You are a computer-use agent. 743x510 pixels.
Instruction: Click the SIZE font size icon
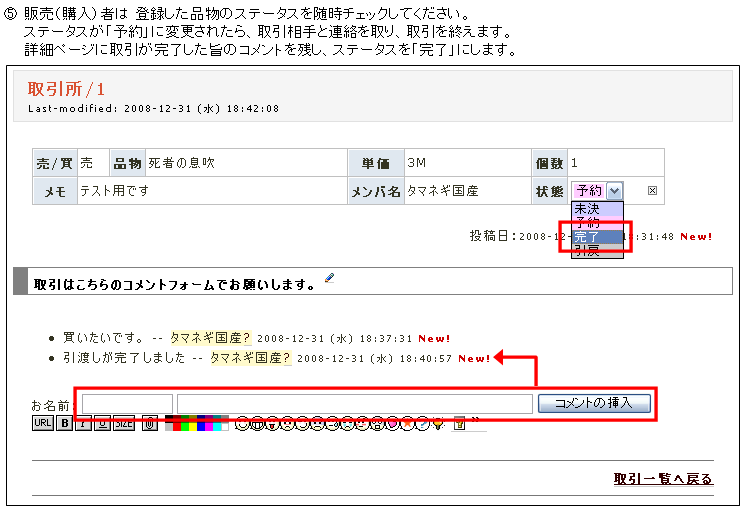click(123, 424)
